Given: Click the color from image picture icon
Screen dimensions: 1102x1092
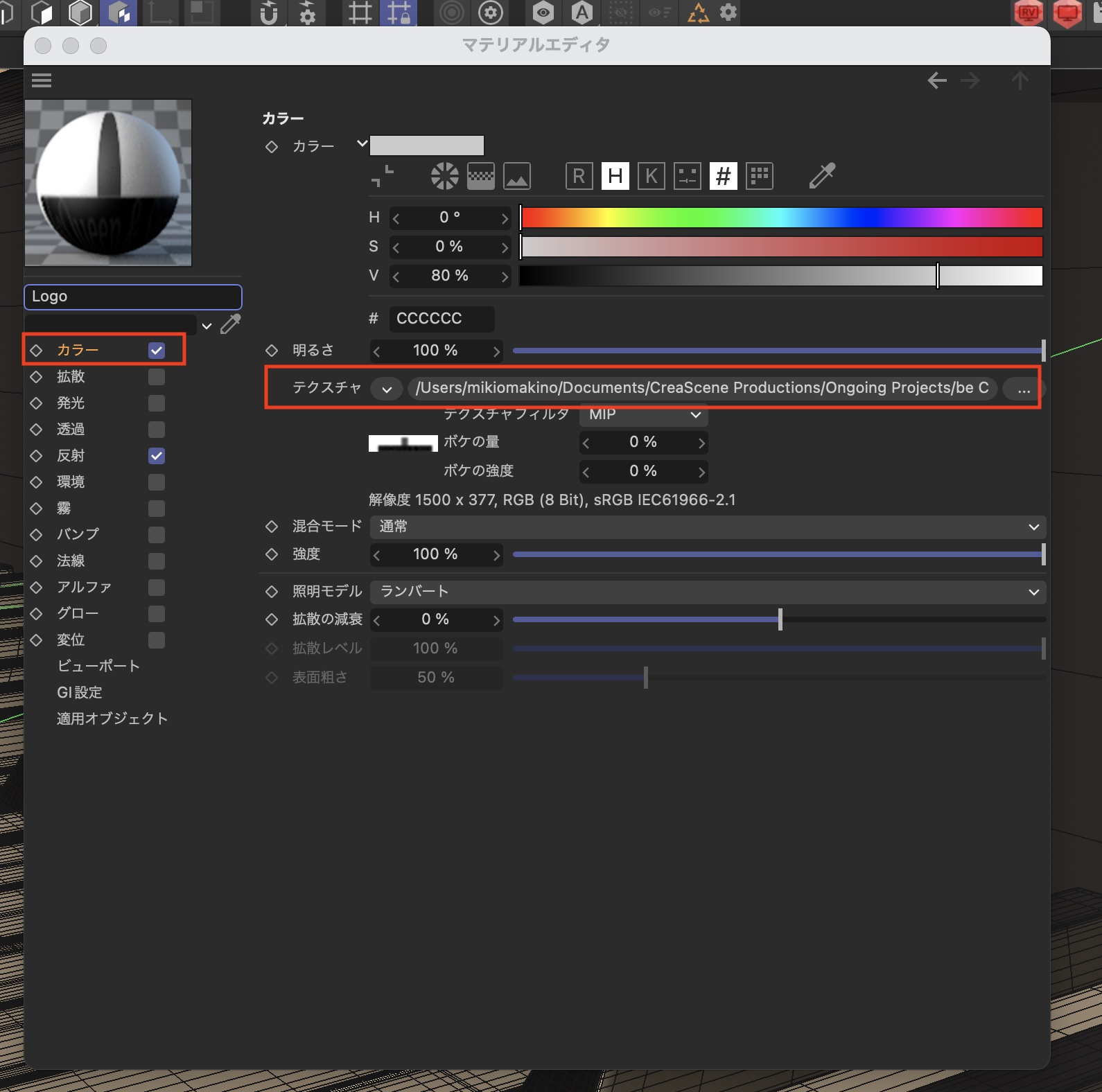Looking at the screenshot, I should tap(516, 176).
